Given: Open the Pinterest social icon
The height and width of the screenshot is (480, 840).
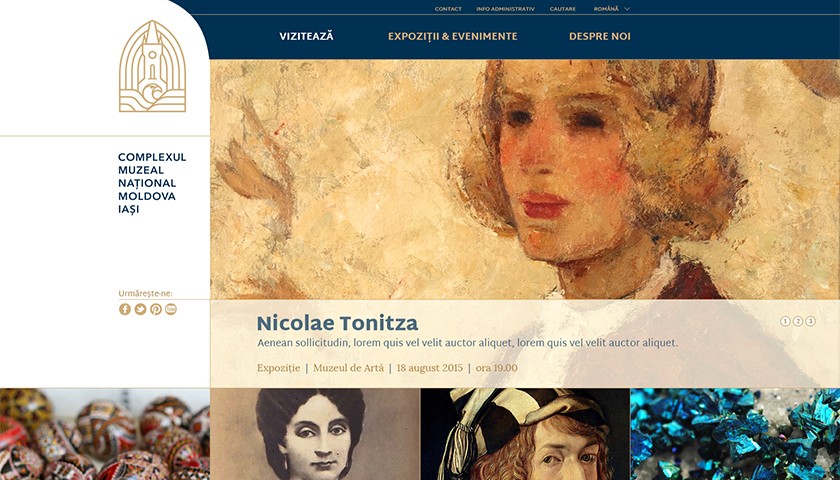Looking at the screenshot, I should [x=156, y=309].
